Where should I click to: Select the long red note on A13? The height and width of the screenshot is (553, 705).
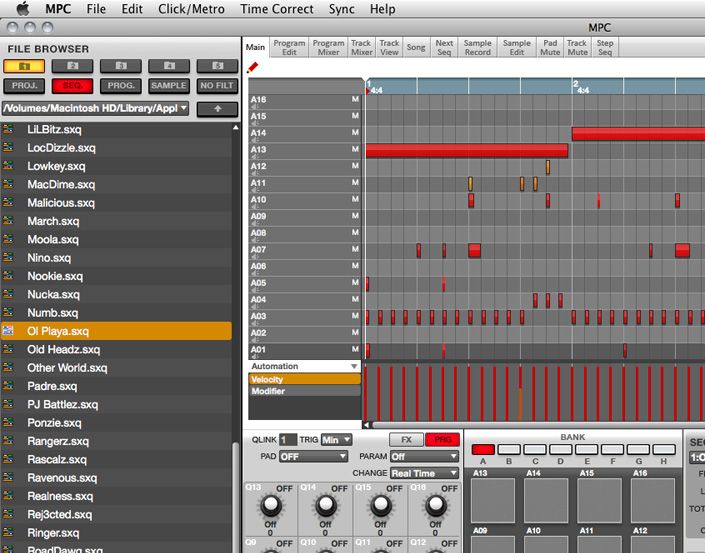click(467, 151)
